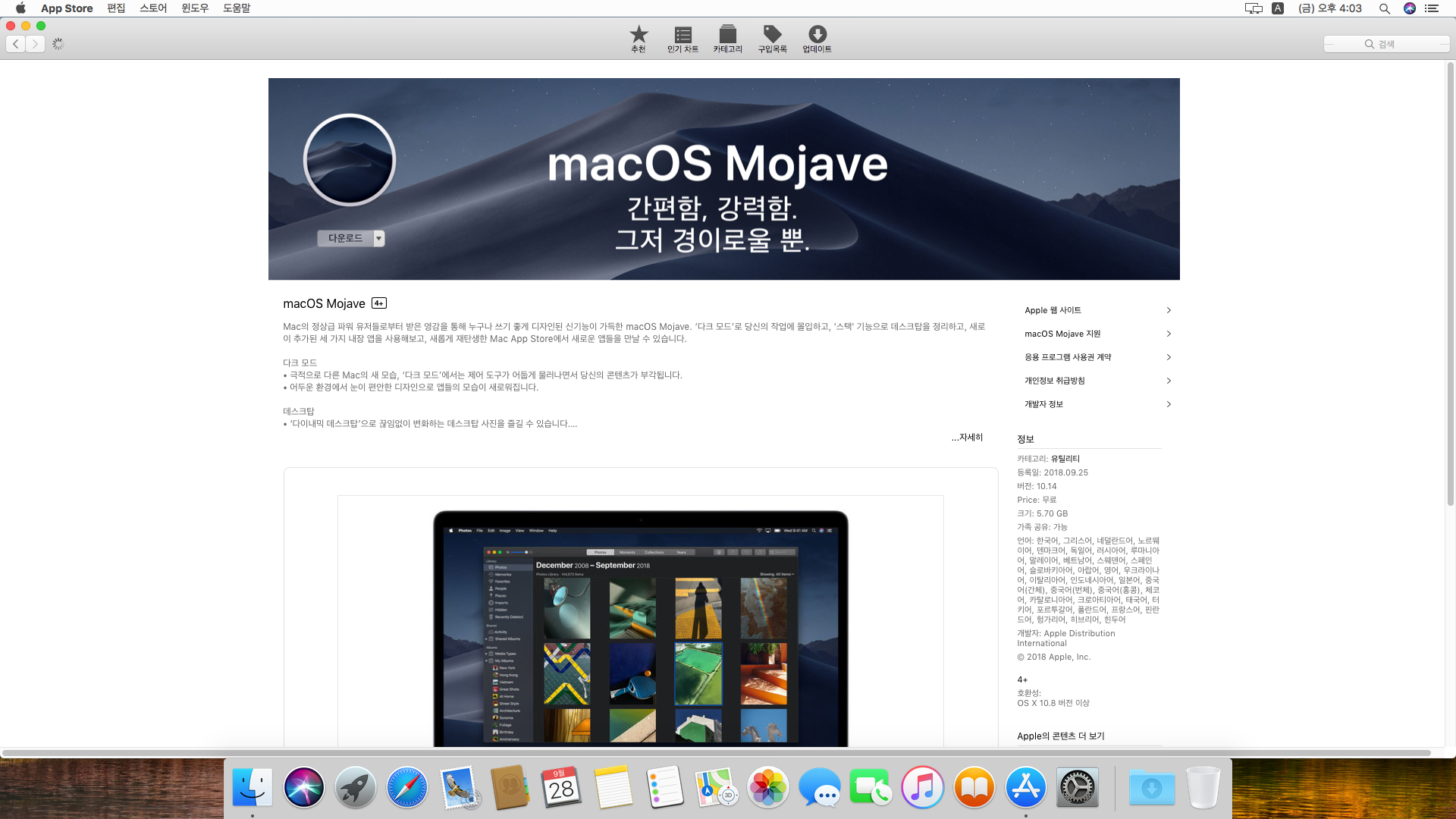Click the input source A icon
1456x819 pixels.
click(x=1278, y=8)
